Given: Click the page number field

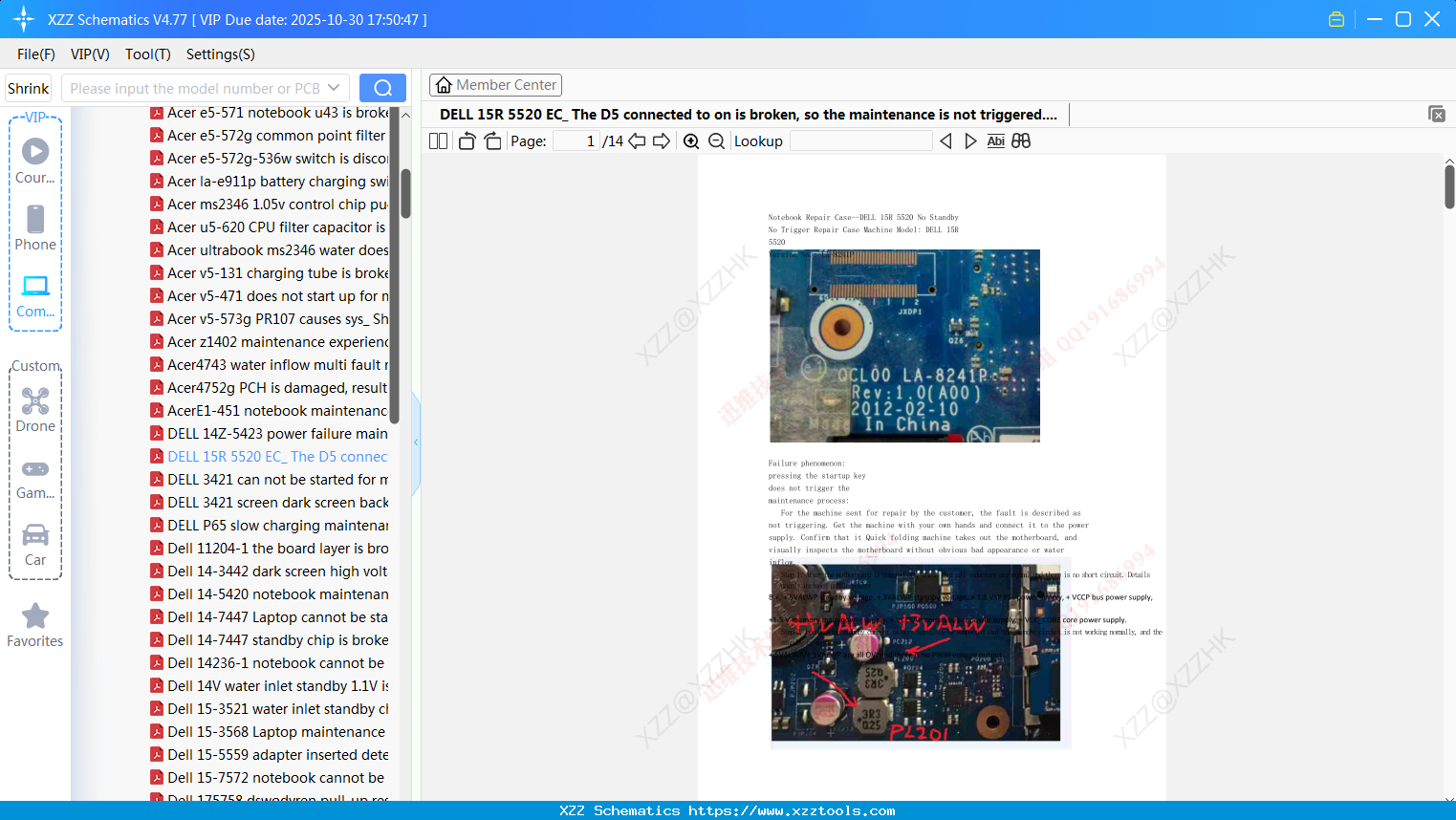Looking at the screenshot, I should (x=576, y=141).
